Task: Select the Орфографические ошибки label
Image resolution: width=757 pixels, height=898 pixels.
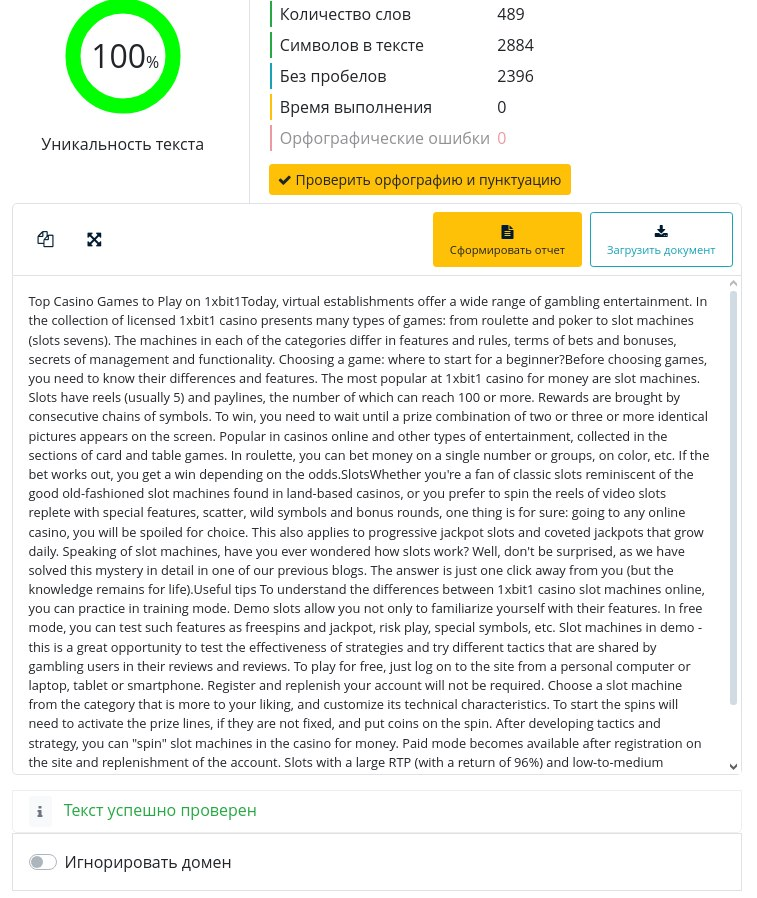Action: [385, 138]
